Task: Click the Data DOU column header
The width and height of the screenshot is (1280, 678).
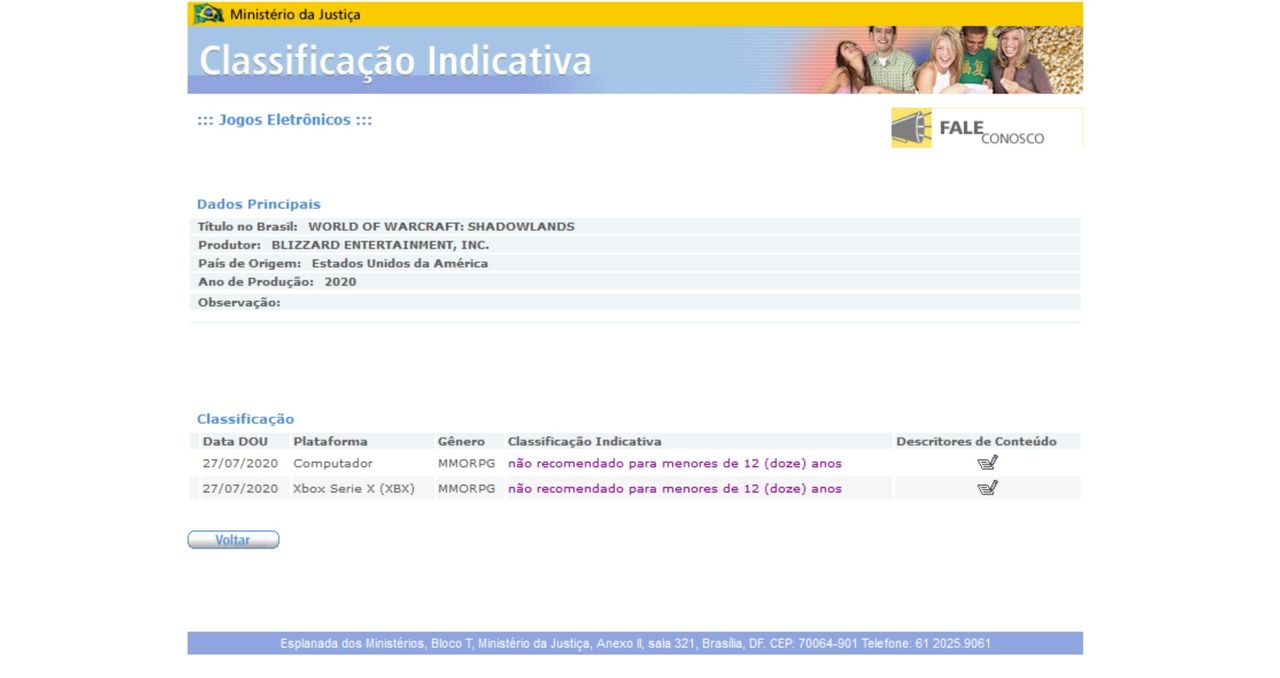Action: pos(235,441)
